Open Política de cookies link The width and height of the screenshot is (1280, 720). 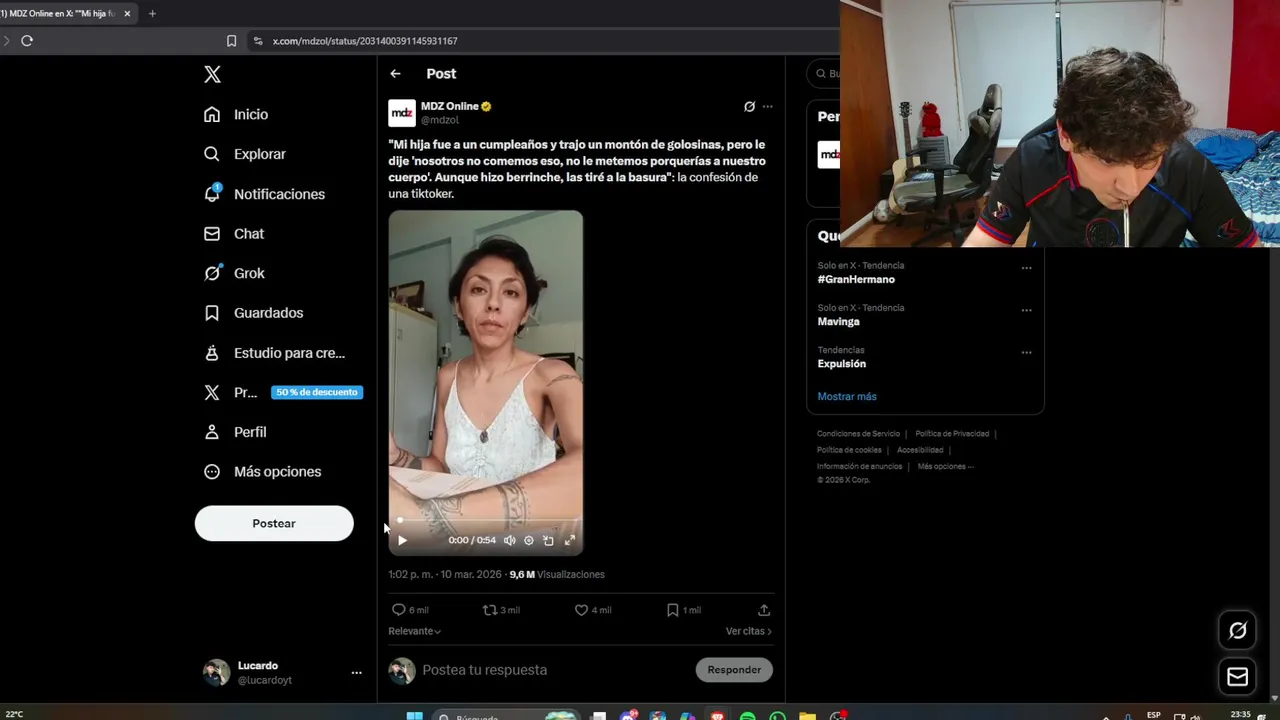coord(849,450)
